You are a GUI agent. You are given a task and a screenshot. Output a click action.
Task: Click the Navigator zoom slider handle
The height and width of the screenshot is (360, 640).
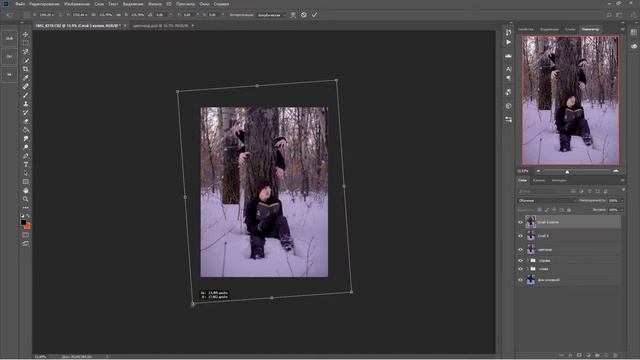pyautogui.click(x=567, y=172)
